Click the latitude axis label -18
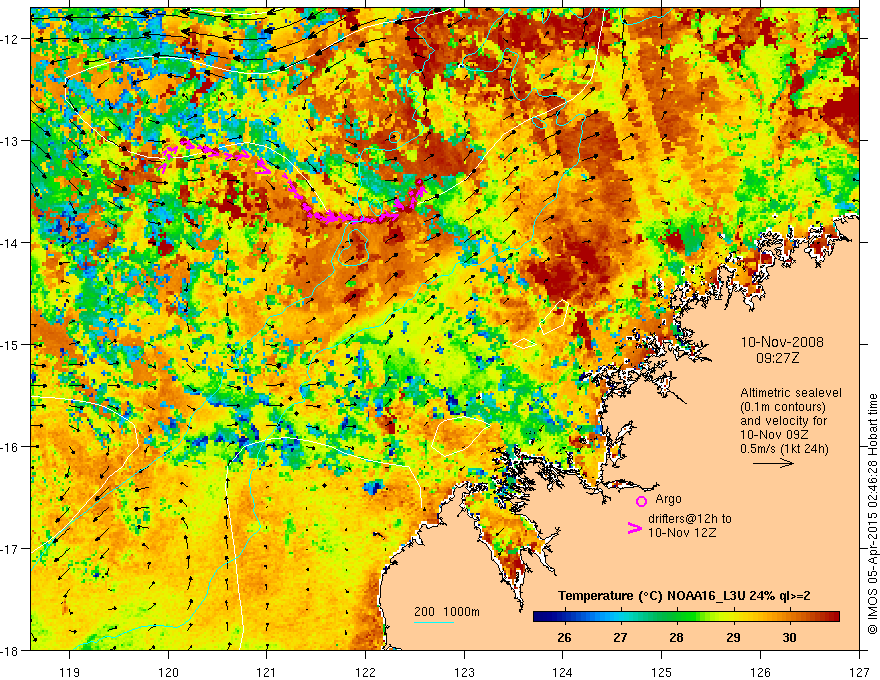880x680 pixels. 10,651
